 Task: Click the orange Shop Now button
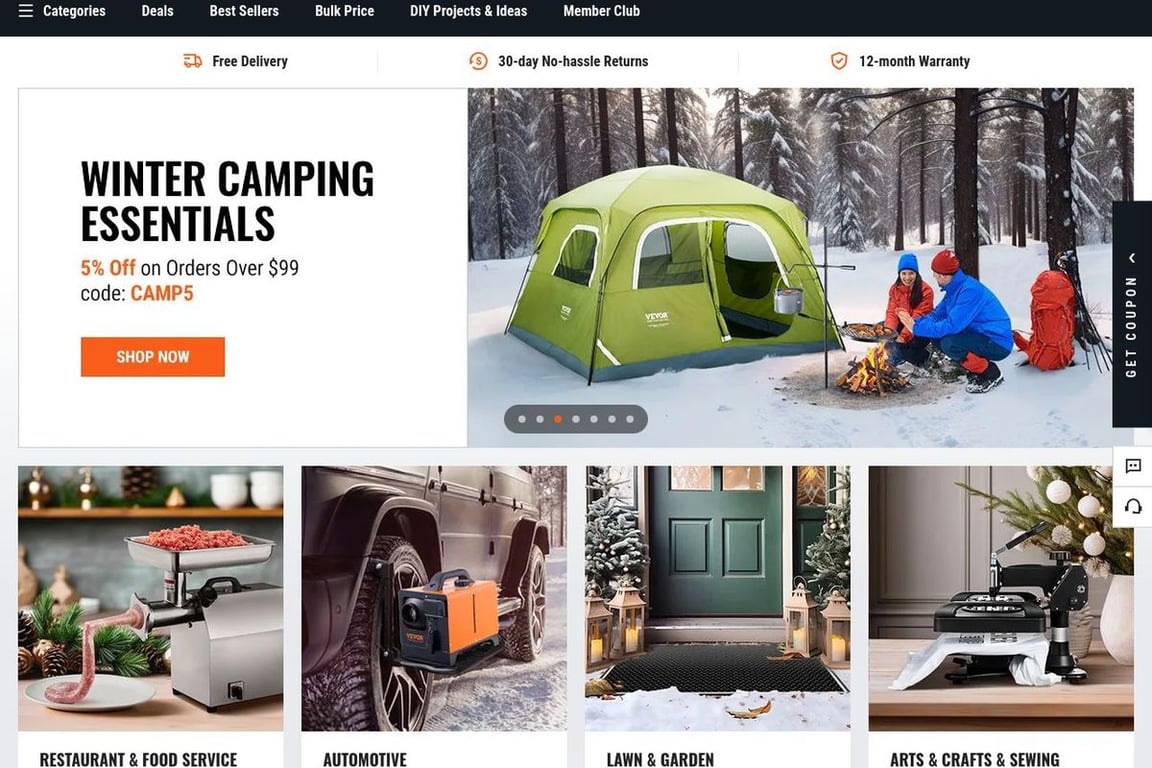coord(153,357)
